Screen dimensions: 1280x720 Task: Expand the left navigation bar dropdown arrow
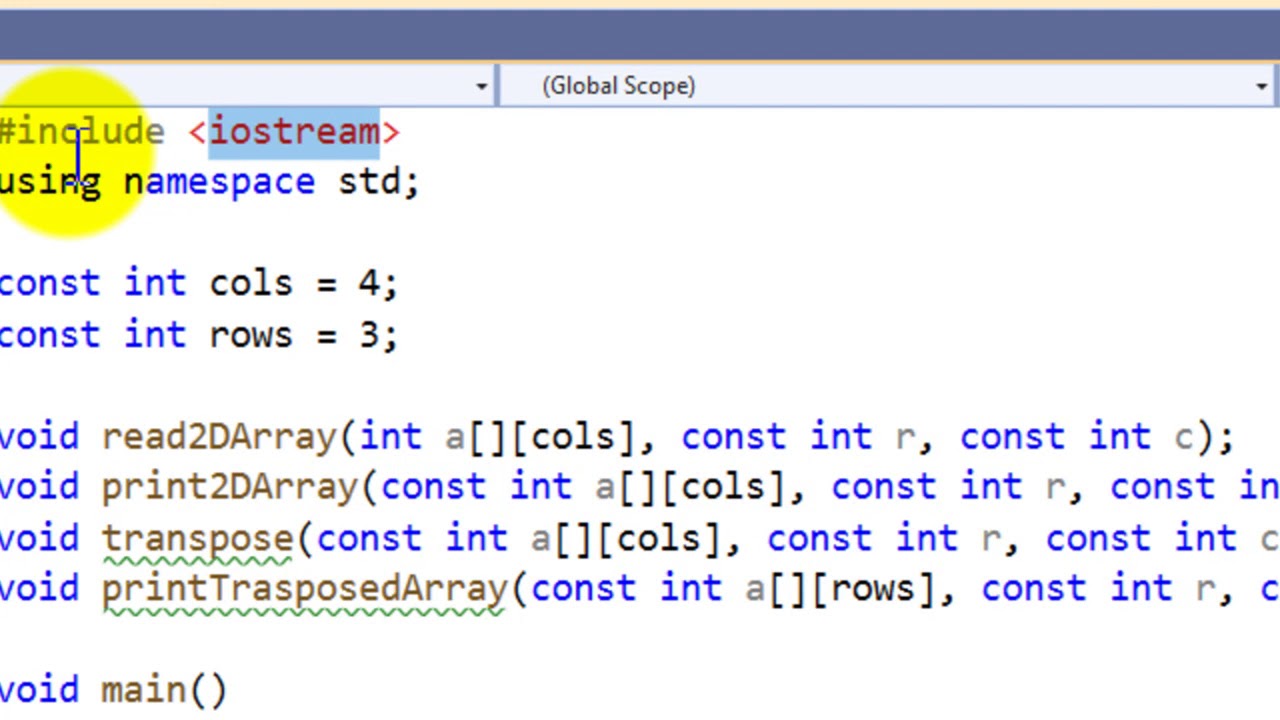pos(481,87)
